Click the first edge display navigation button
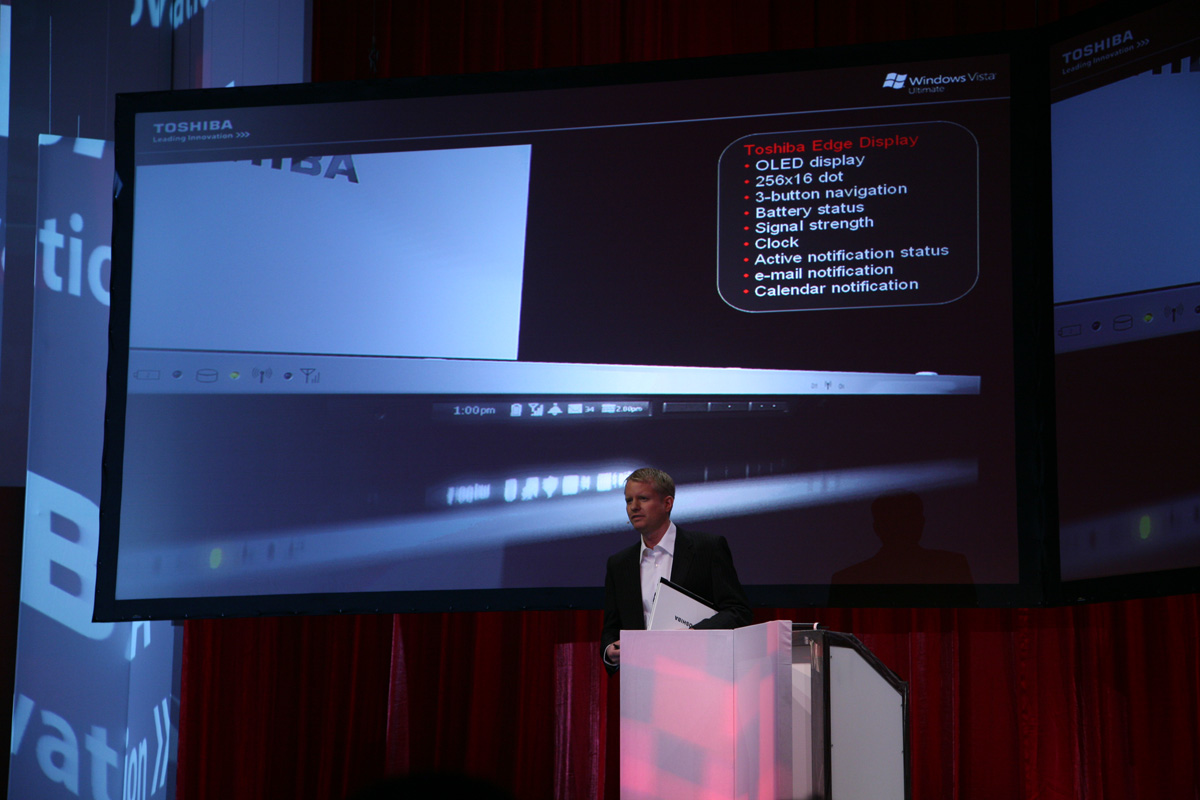 point(686,407)
